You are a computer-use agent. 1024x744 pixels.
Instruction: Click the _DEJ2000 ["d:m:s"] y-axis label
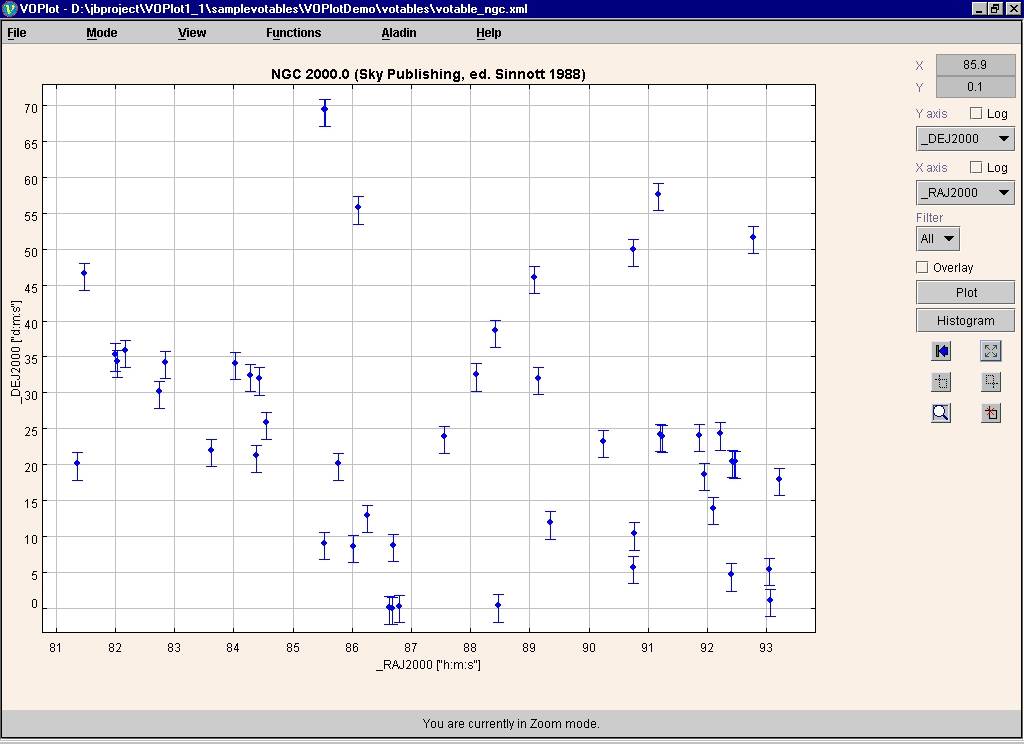click(16, 352)
